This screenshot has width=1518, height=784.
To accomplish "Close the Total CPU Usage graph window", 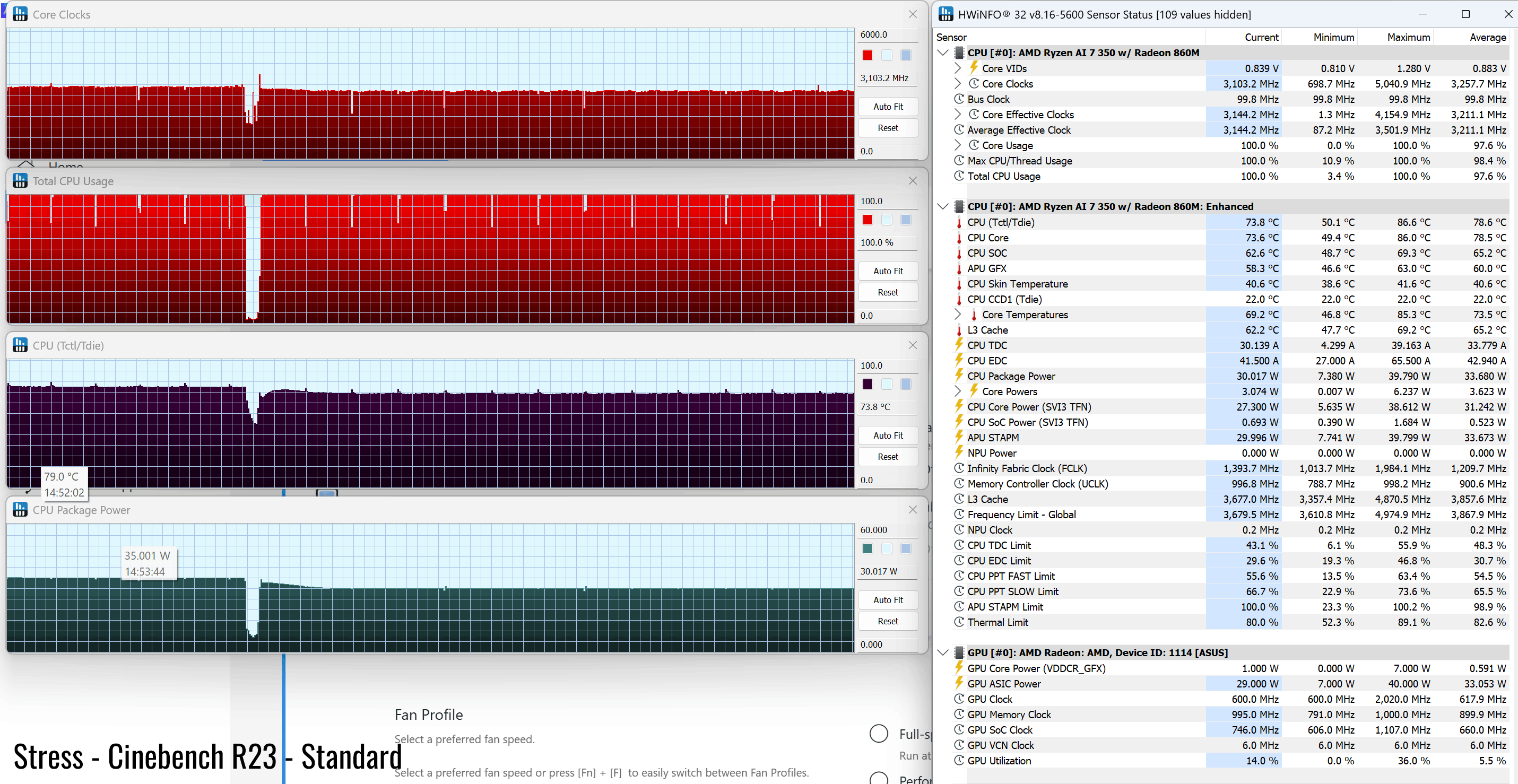I will point(913,181).
